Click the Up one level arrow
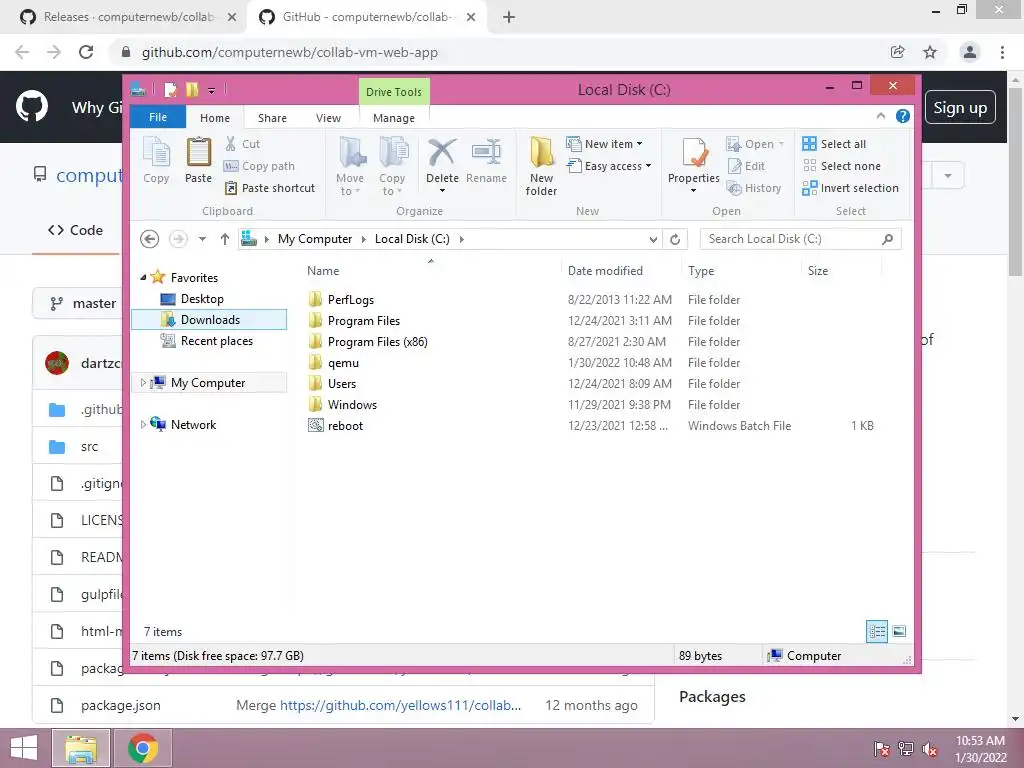Screen dimensions: 1024x768 tap(225, 239)
